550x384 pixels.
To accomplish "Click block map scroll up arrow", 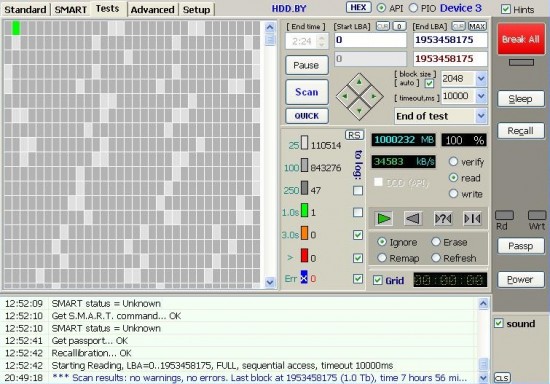I will tap(270, 27).
